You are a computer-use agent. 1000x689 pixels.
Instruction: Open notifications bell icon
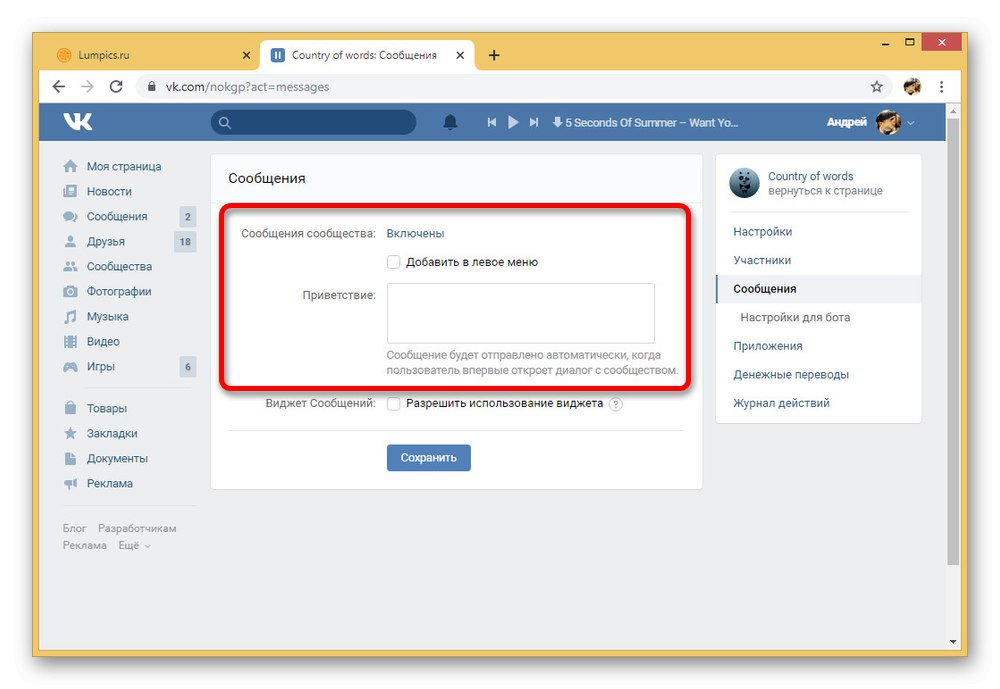(x=450, y=122)
